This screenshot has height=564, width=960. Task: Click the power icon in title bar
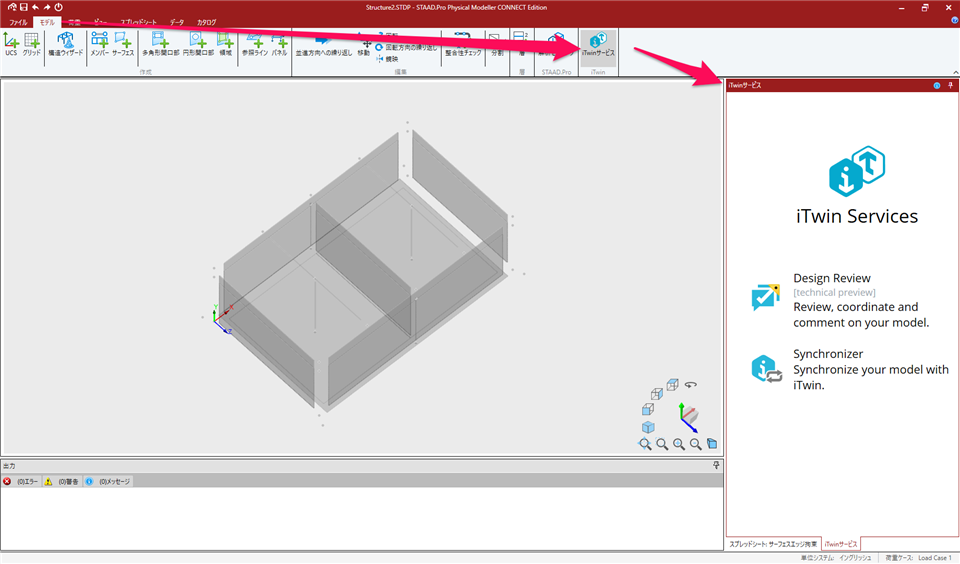pyautogui.click(x=58, y=7)
